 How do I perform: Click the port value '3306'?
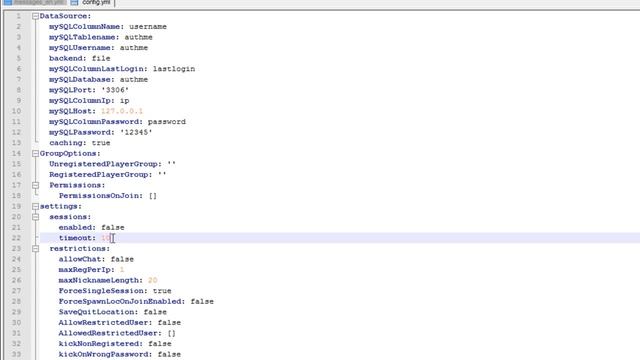coord(115,90)
